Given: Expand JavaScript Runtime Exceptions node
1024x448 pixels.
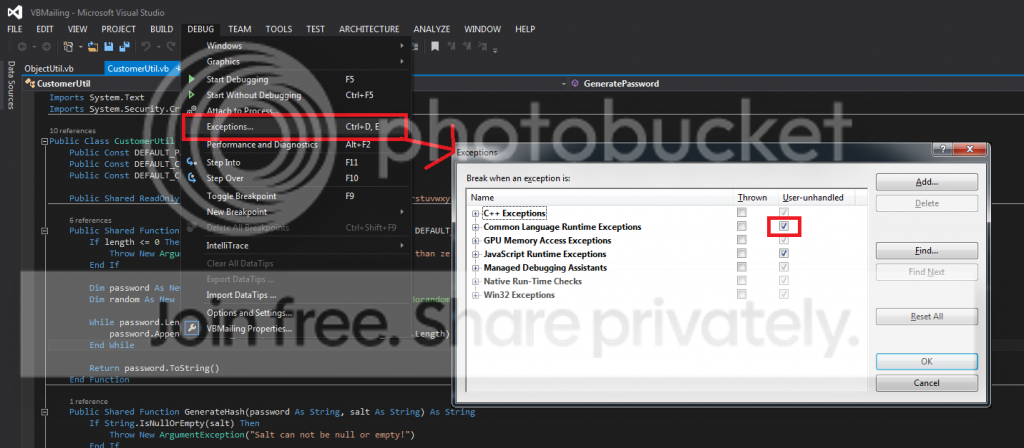Looking at the screenshot, I should coord(475,254).
